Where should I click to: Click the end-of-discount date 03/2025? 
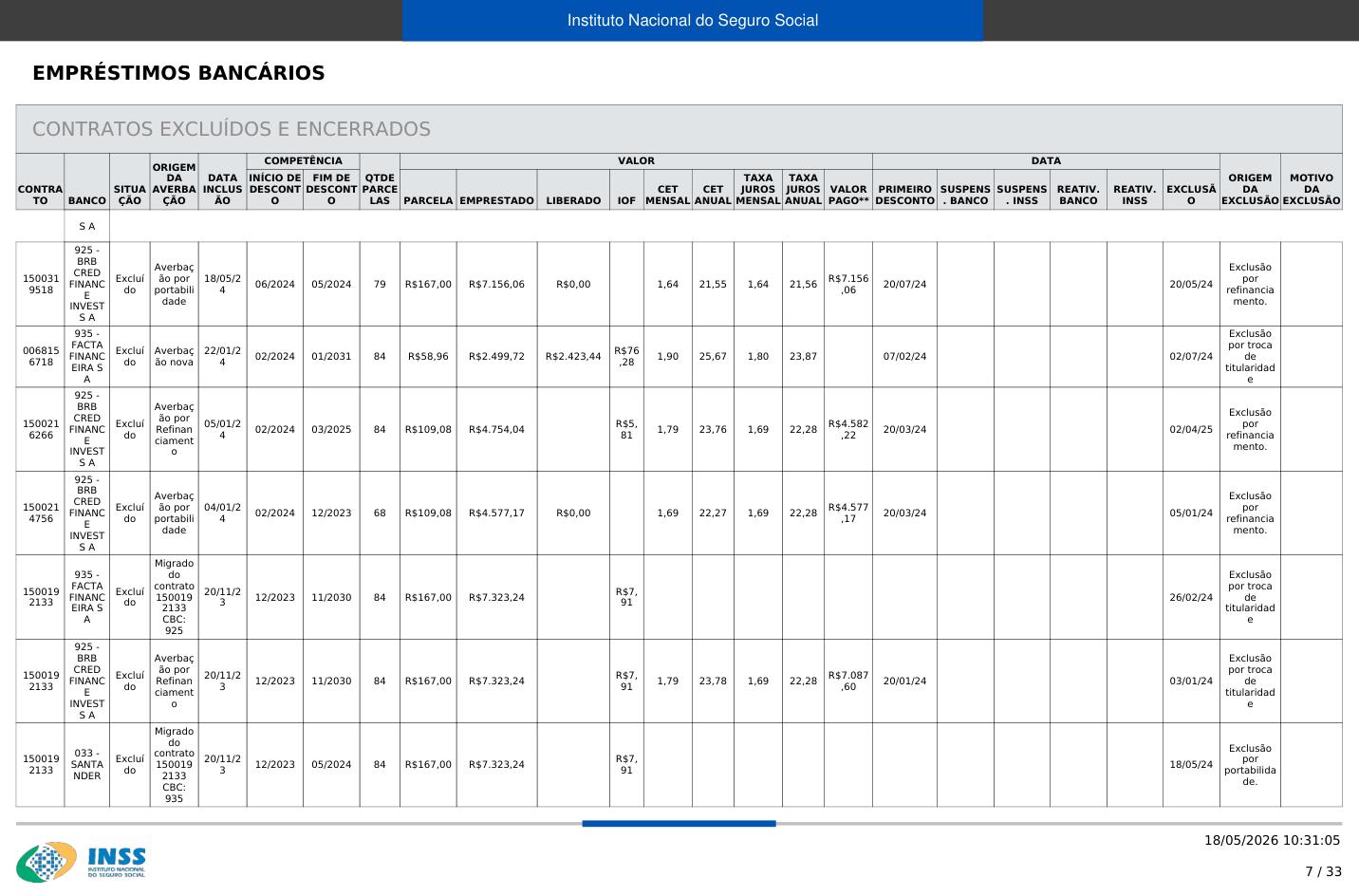[x=331, y=429]
